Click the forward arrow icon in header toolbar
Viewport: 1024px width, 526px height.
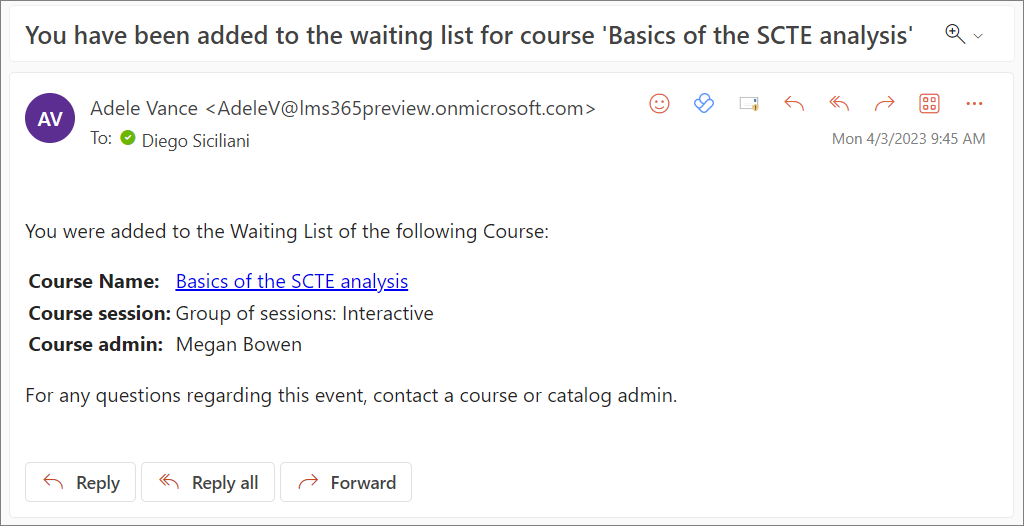coord(884,104)
